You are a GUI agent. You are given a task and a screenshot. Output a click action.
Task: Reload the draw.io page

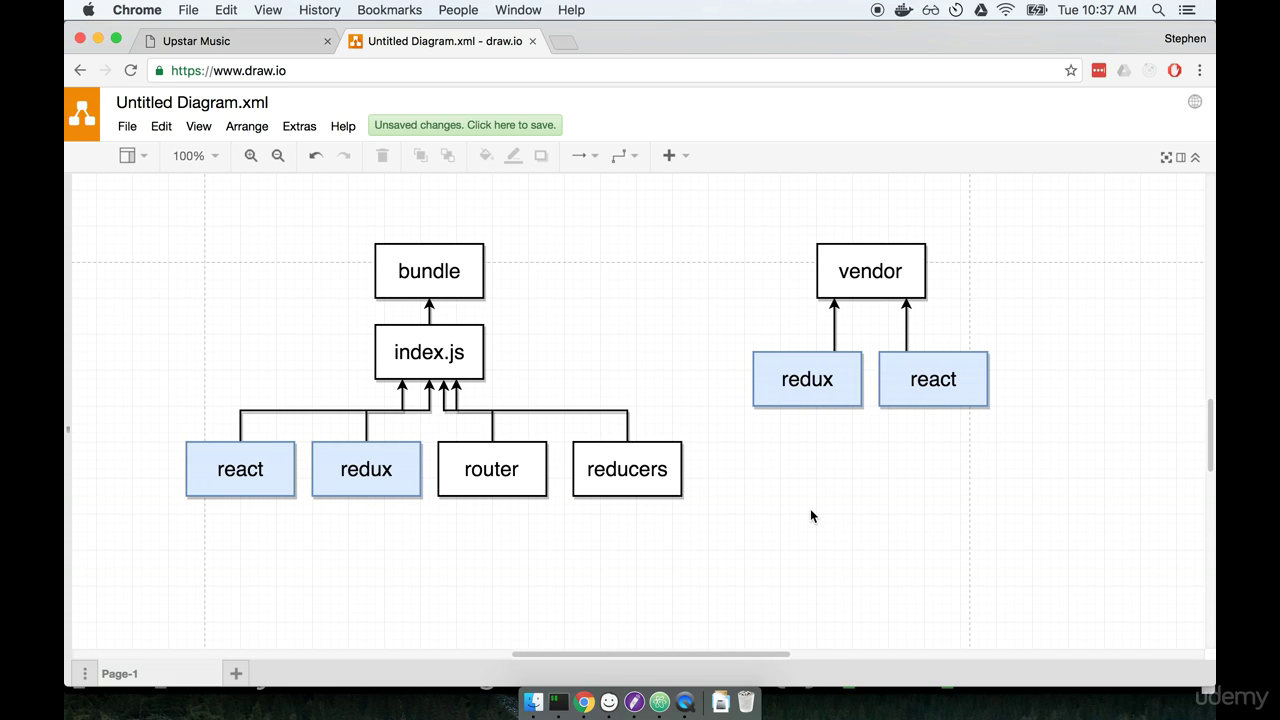click(x=130, y=71)
